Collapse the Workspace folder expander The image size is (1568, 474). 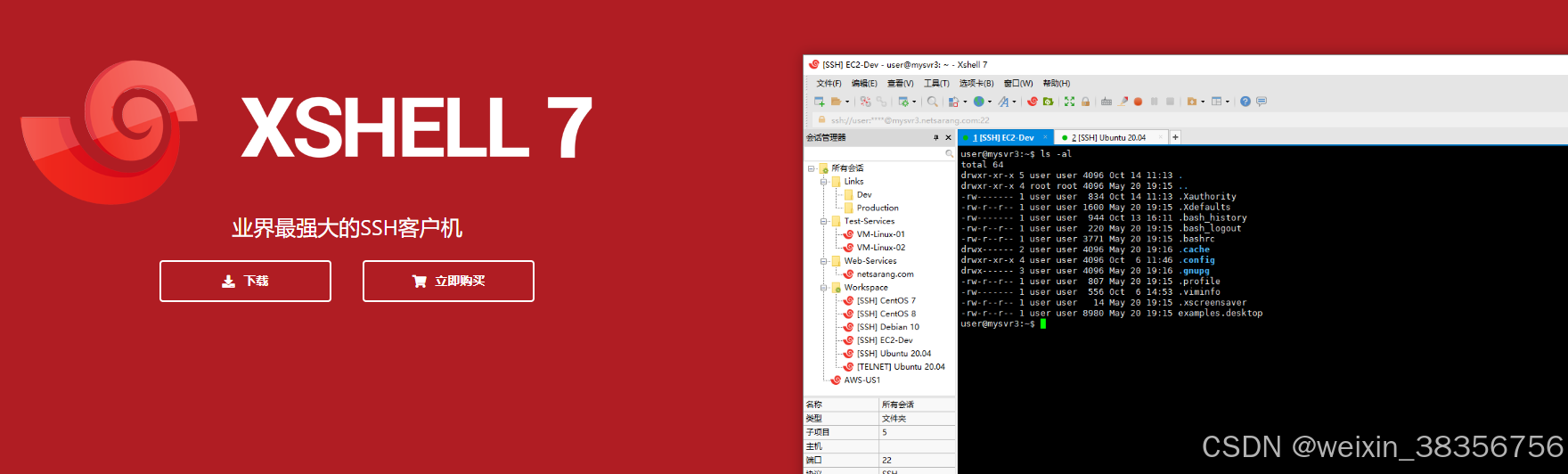tap(823, 288)
